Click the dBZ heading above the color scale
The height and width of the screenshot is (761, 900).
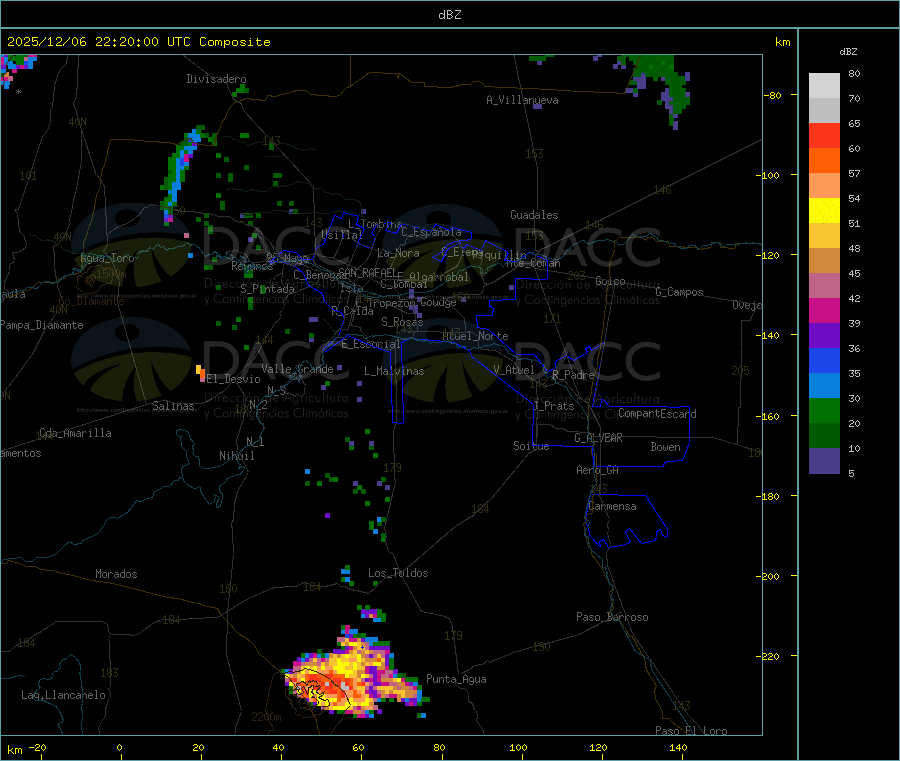tap(848, 52)
